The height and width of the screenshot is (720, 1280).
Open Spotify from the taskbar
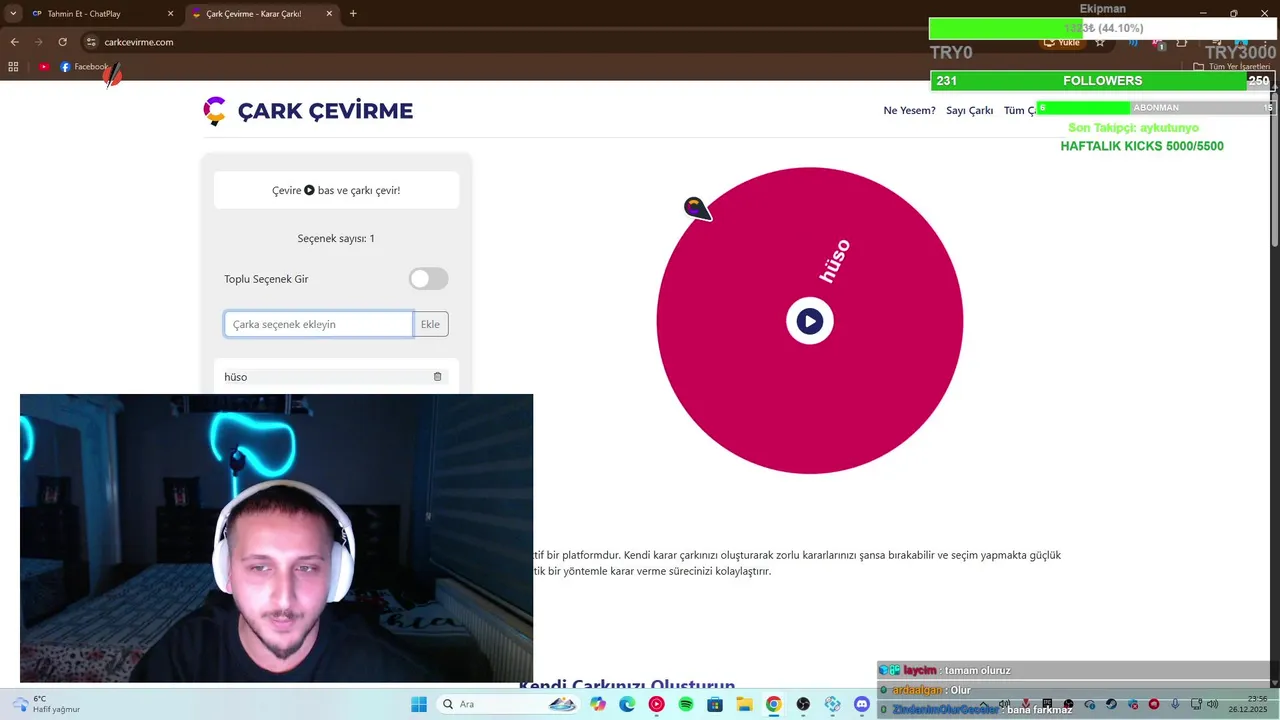coord(686,704)
